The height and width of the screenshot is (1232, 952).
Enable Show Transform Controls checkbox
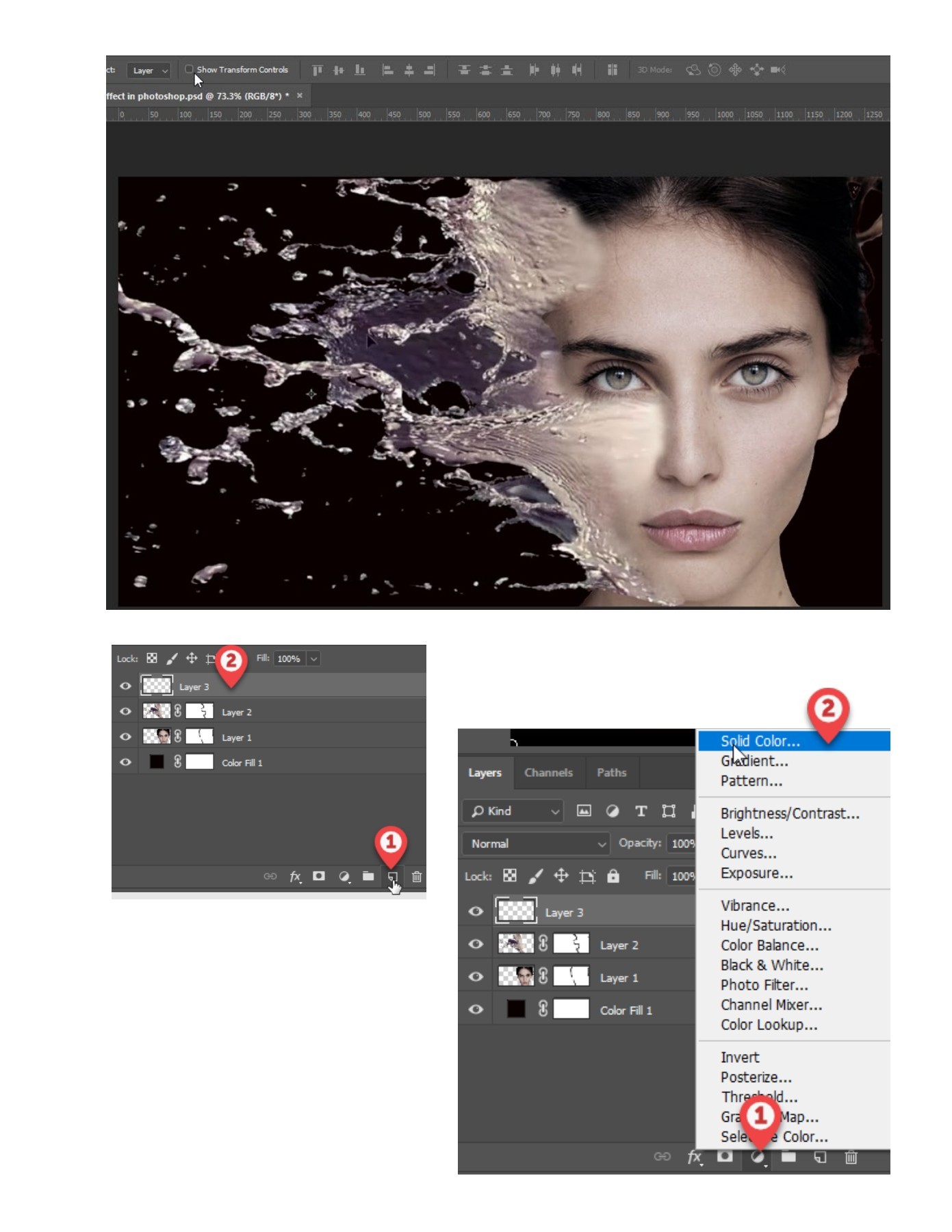[x=189, y=69]
